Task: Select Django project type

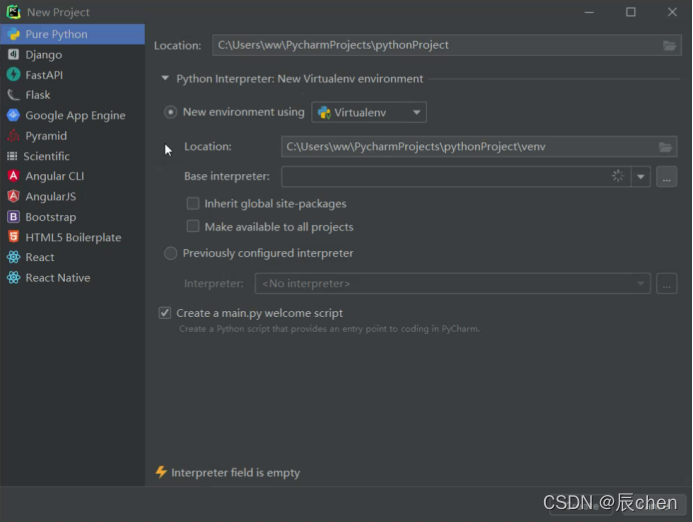Action: [x=72, y=54]
